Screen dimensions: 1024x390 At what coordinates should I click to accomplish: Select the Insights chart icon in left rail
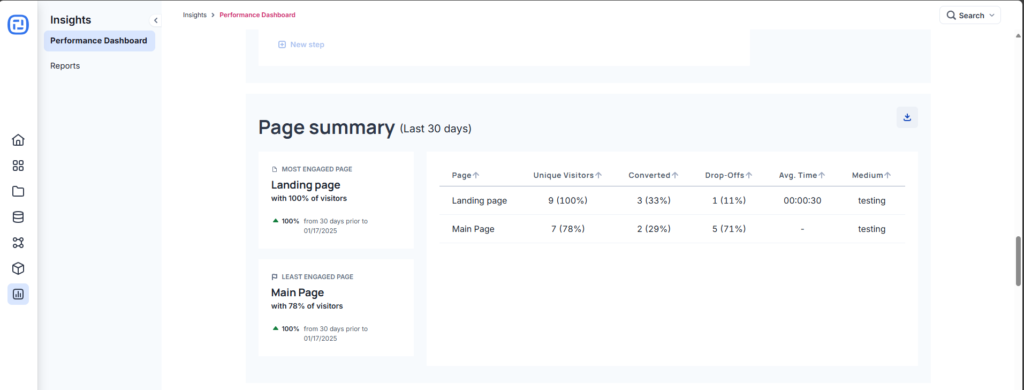pos(18,294)
